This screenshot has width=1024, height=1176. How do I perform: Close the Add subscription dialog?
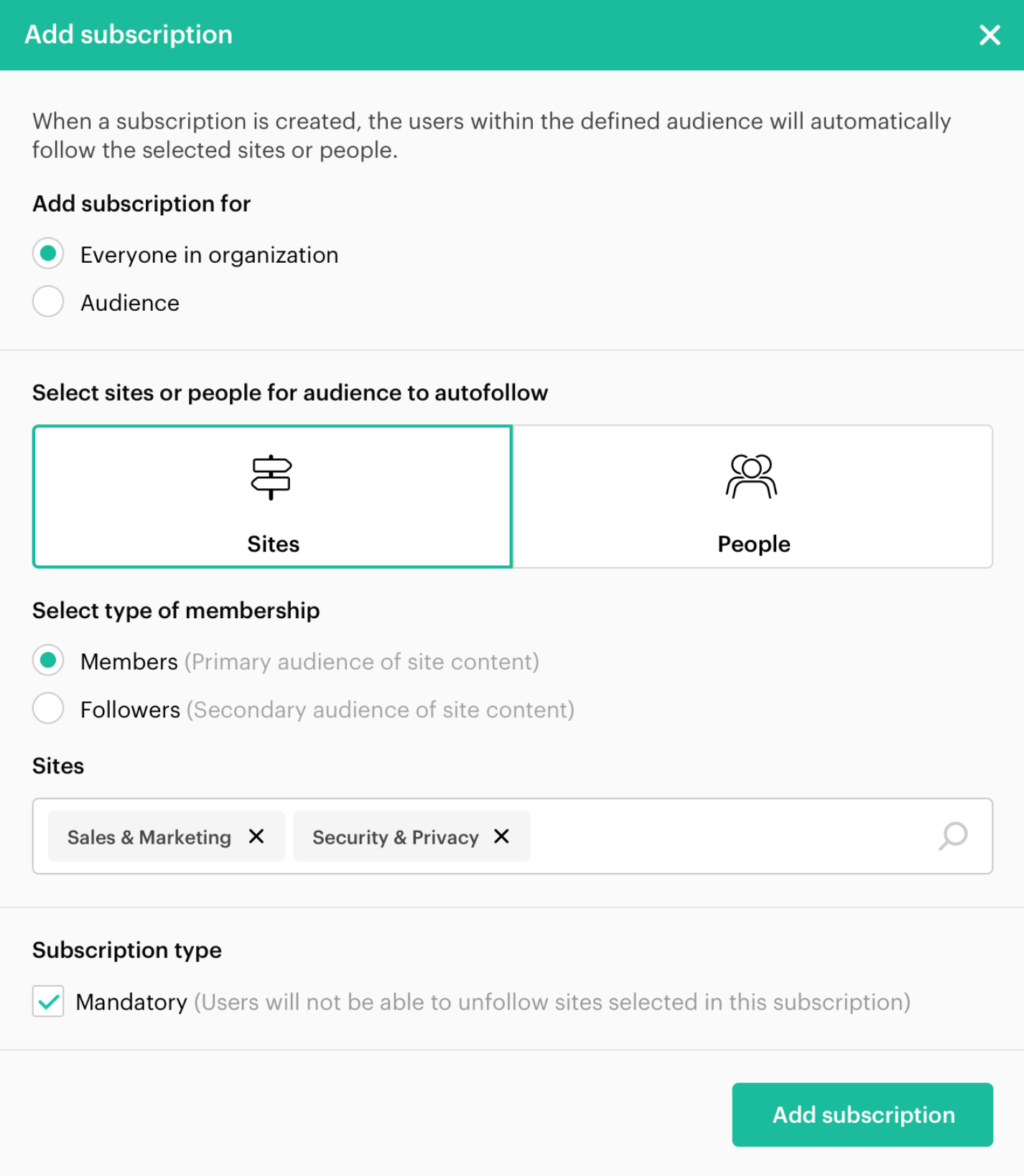[990, 34]
